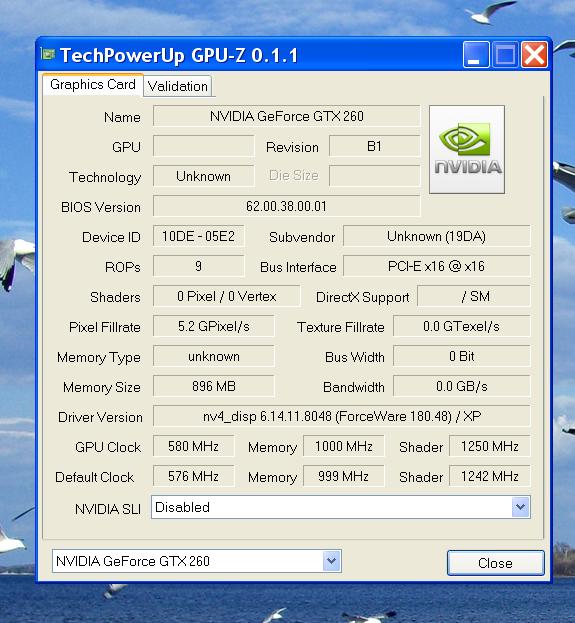Click the Name label

(x=122, y=117)
